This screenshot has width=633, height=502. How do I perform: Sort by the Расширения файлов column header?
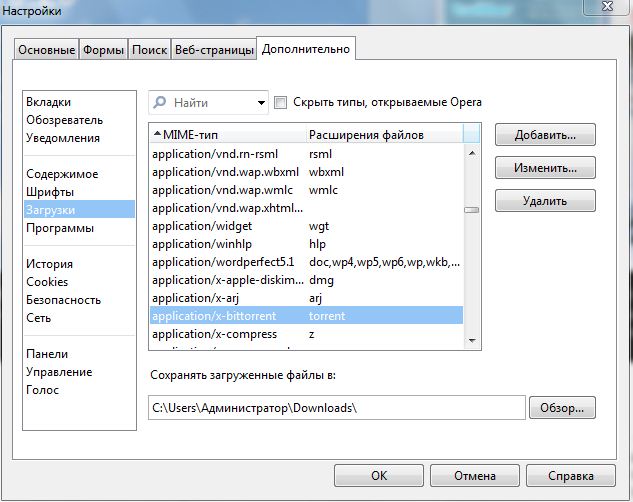click(383, 134)
